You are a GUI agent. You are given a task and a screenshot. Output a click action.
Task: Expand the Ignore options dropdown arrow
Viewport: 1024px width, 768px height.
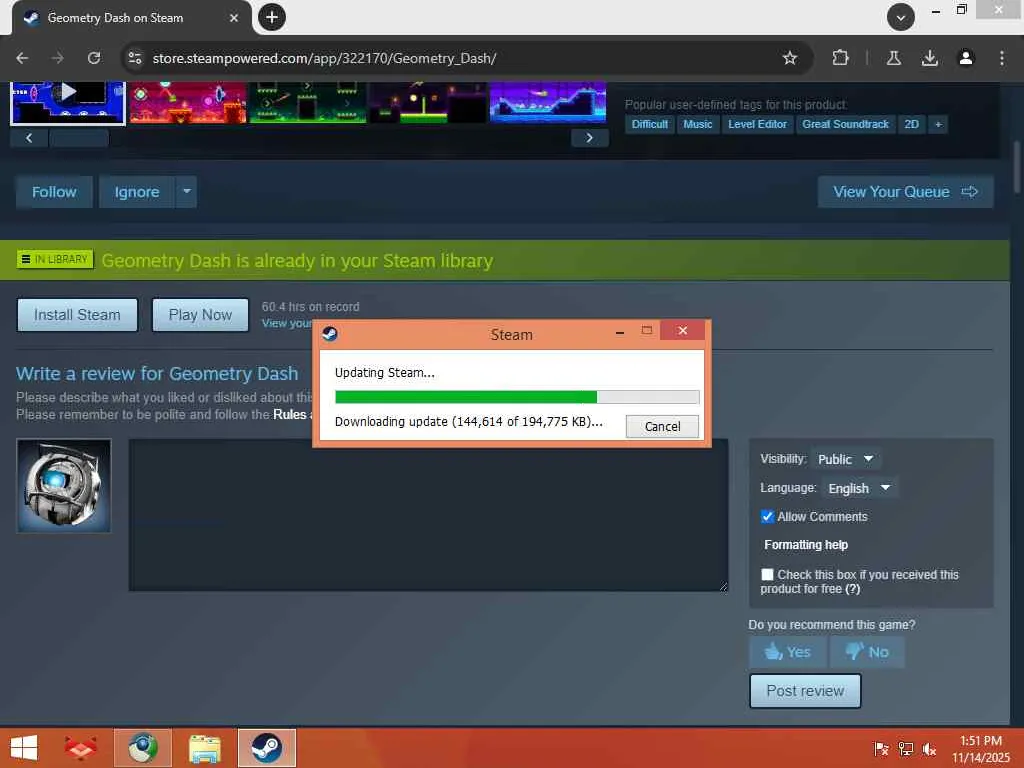187,192
